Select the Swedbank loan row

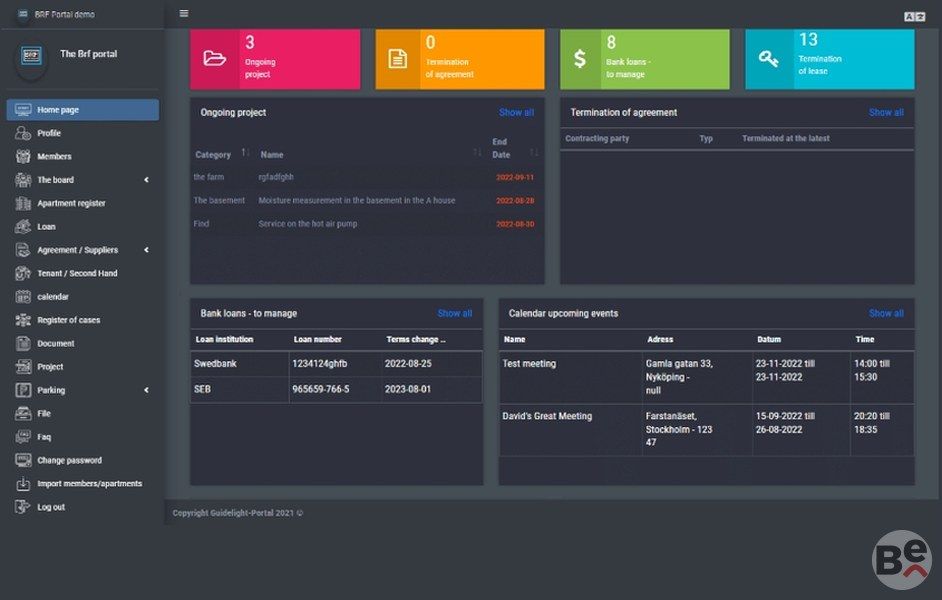[336, 364]
